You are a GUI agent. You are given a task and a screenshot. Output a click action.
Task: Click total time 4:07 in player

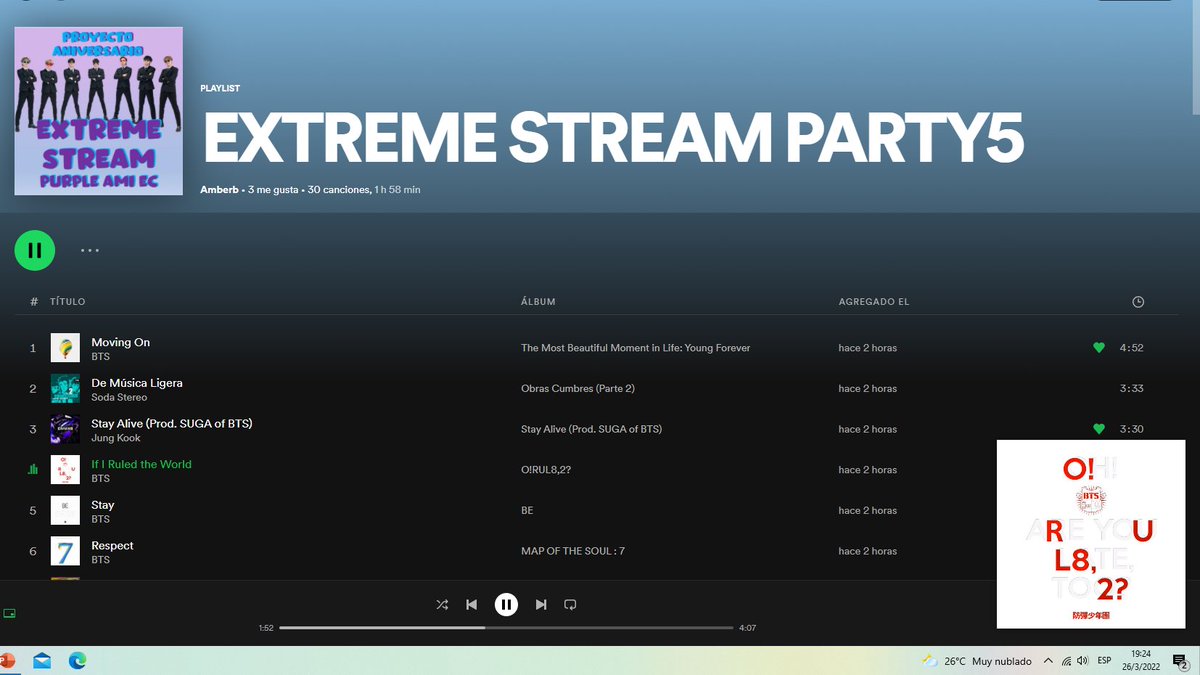pyautogui.click(x=748, y=628)
